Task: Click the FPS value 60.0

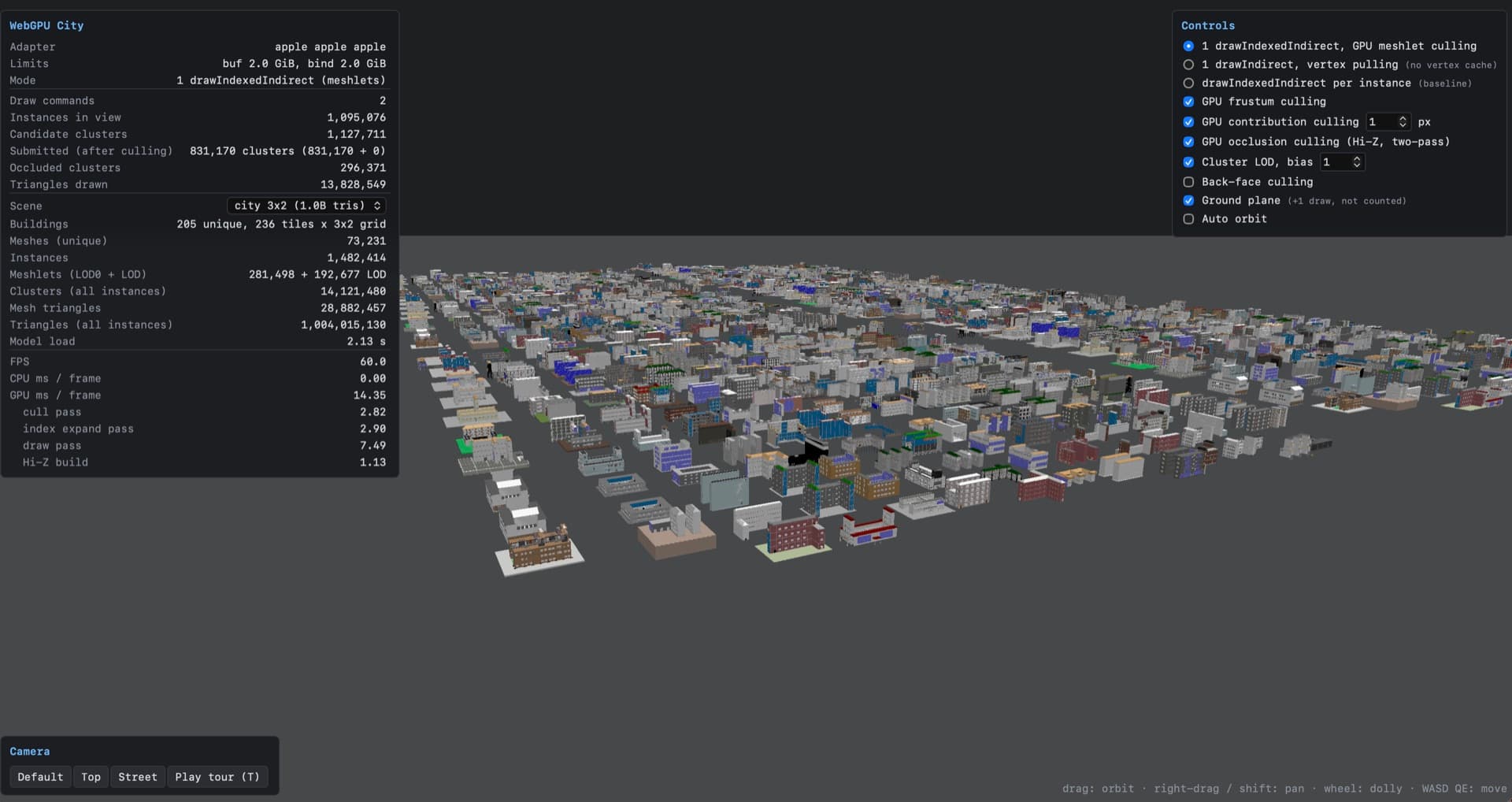Action: [372, 362]
